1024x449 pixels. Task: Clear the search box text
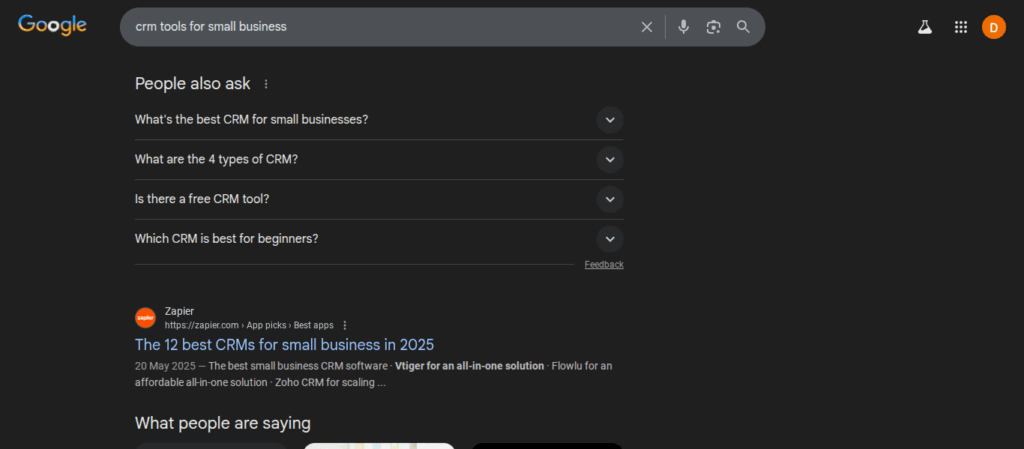pos(646,27)
